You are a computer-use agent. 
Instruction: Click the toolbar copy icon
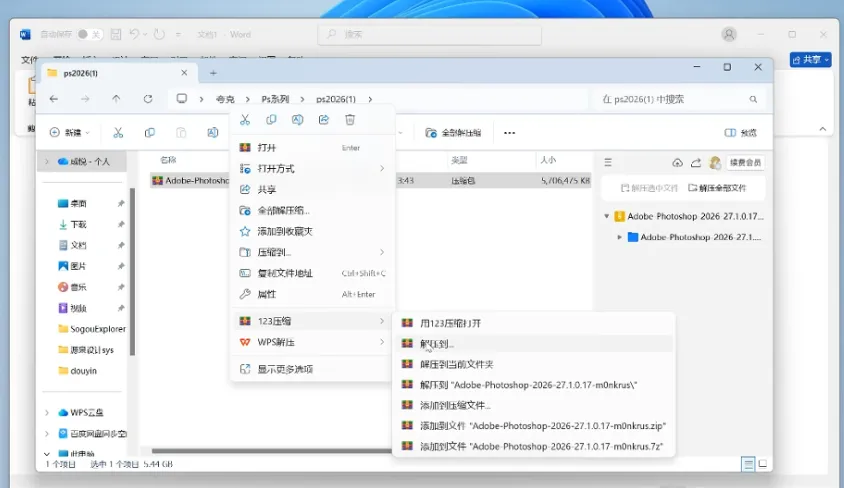(150, 132)
